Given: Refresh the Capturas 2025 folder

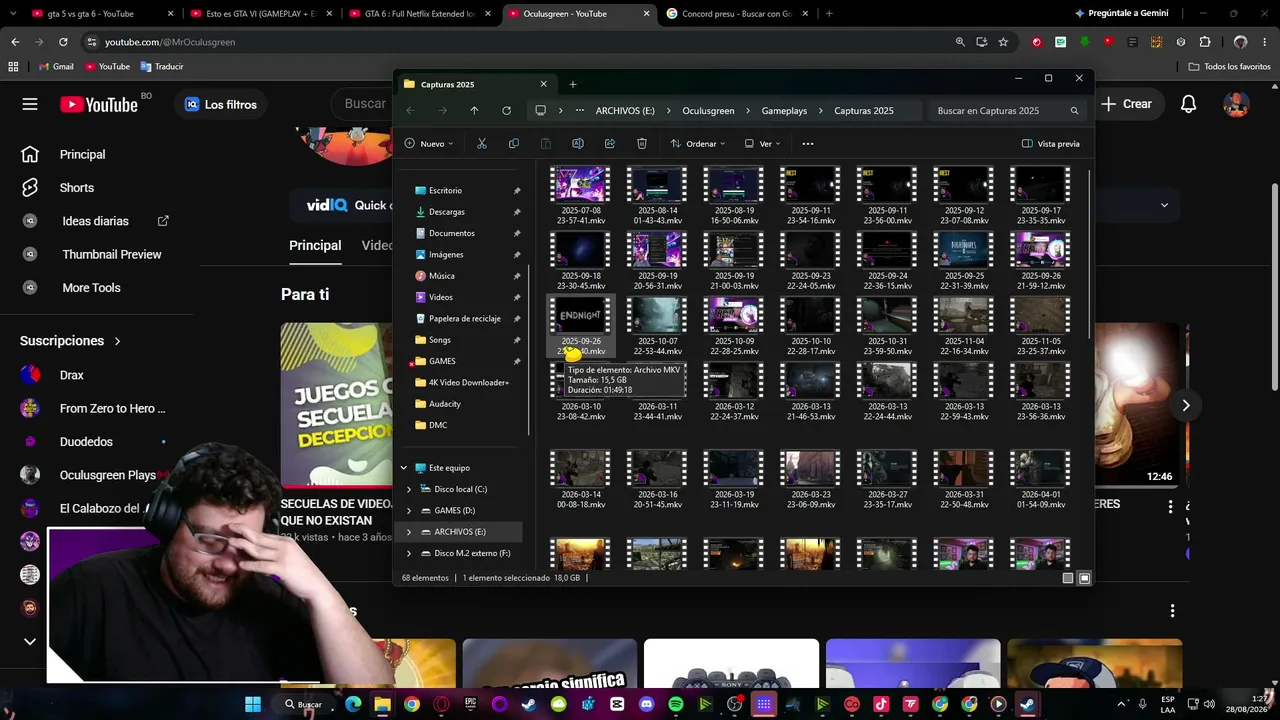Looking at the screenshot, I should pos(506,111).
